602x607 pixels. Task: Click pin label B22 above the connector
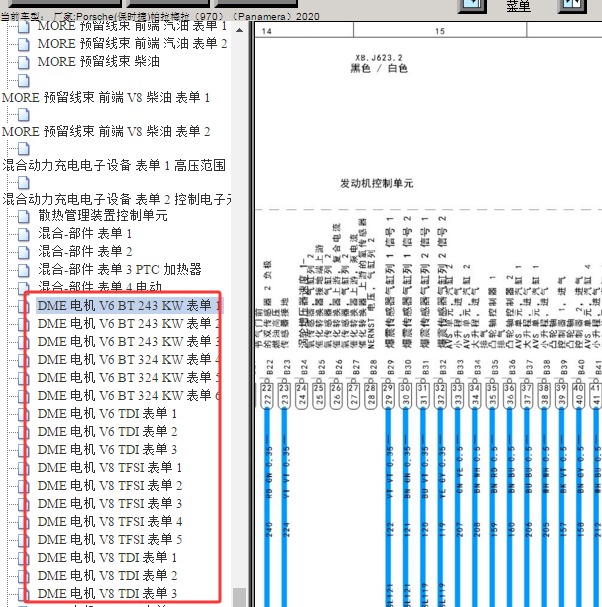[270, 367]
